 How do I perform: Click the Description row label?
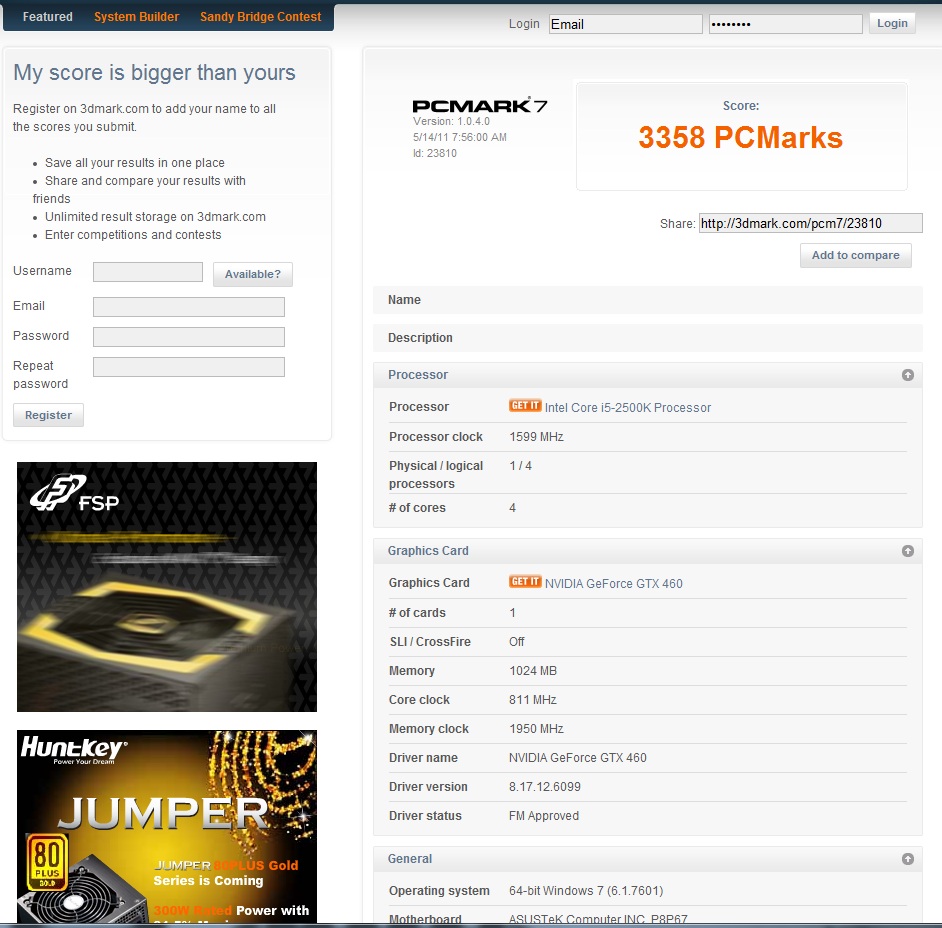click(420, 338)
